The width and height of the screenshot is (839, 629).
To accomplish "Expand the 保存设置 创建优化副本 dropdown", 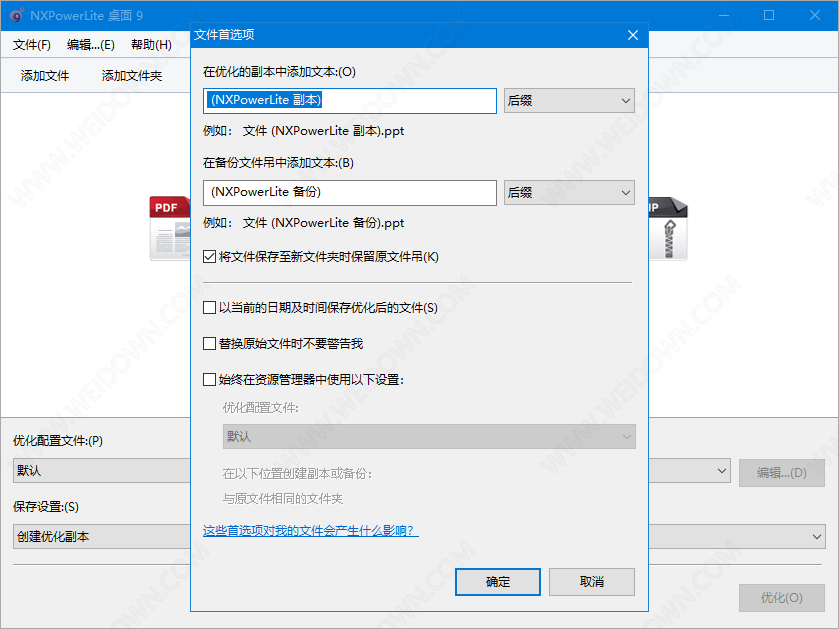I will click(816, 537).
